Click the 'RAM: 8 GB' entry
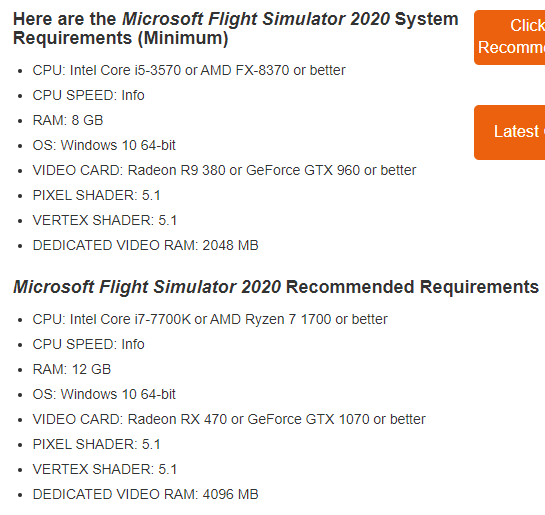Screen dimensions: 545x515 coord(68,120)
